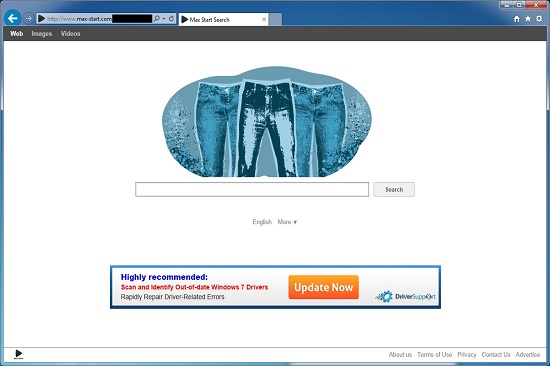Open favorites with the star icon
550x366 pixels.
(x=528, y=19)
